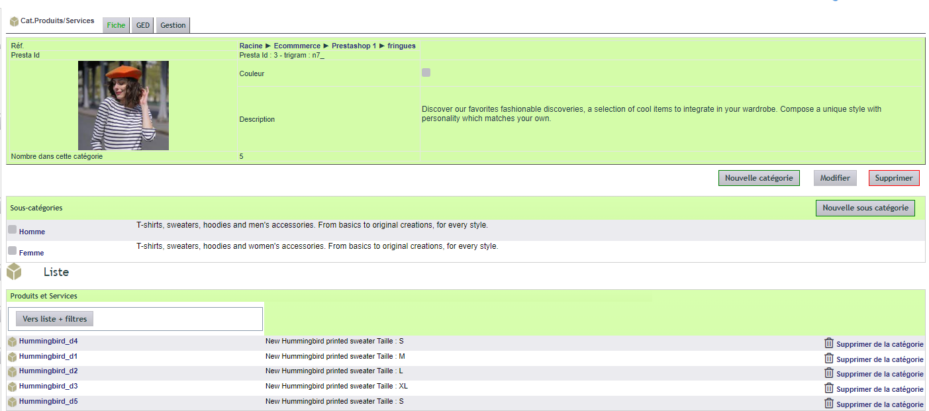Click product icon for Hummingbird_d4

coord(12,342)
